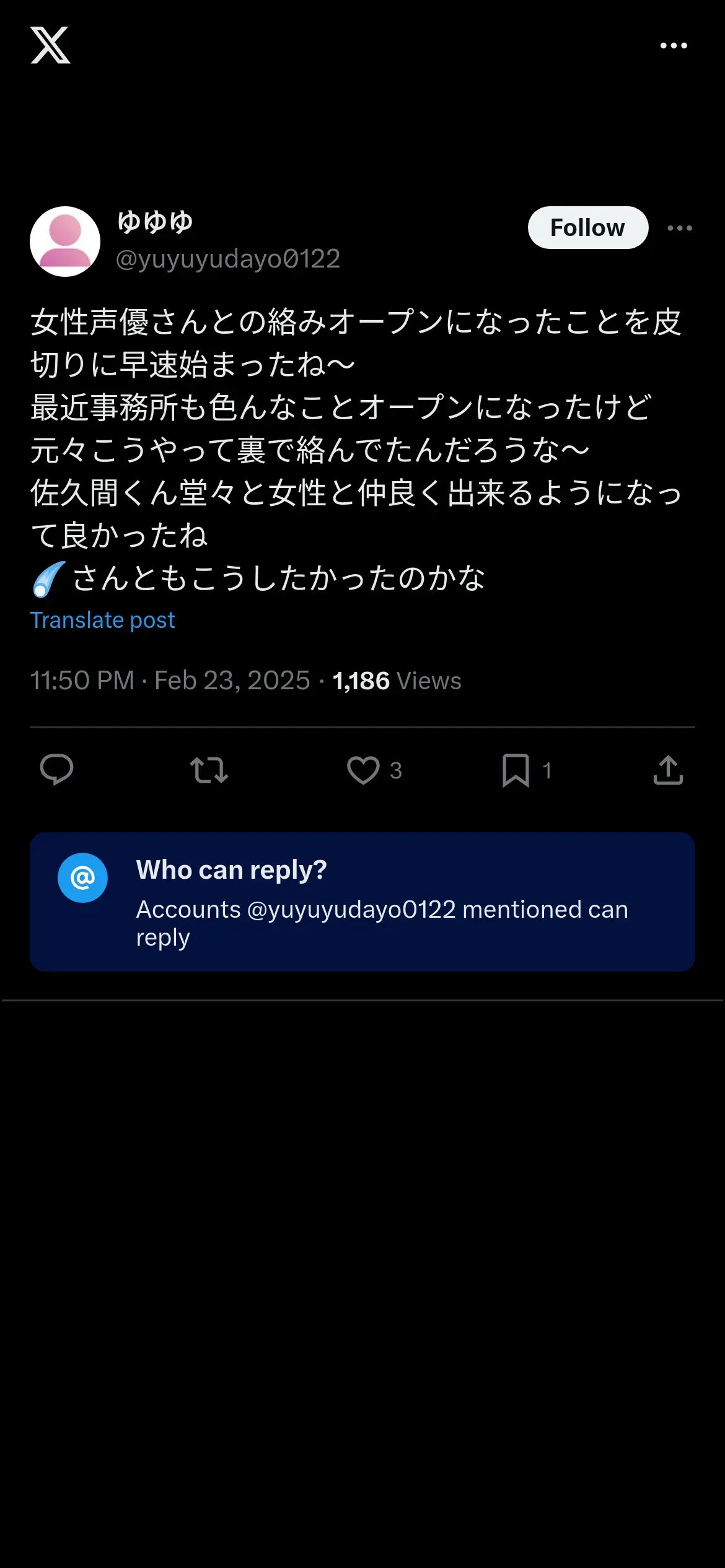Click the reply speech bubble icon
This screenshot has width=725, height=1568.
56,770
